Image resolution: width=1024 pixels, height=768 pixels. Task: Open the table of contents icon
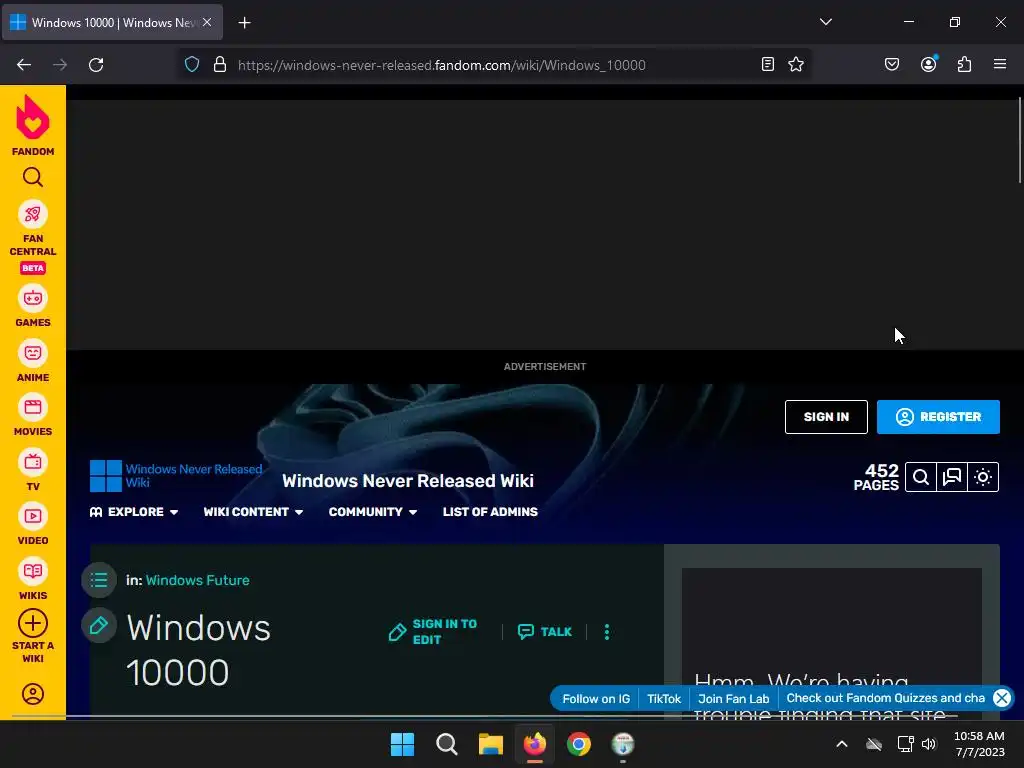point(99,580)
